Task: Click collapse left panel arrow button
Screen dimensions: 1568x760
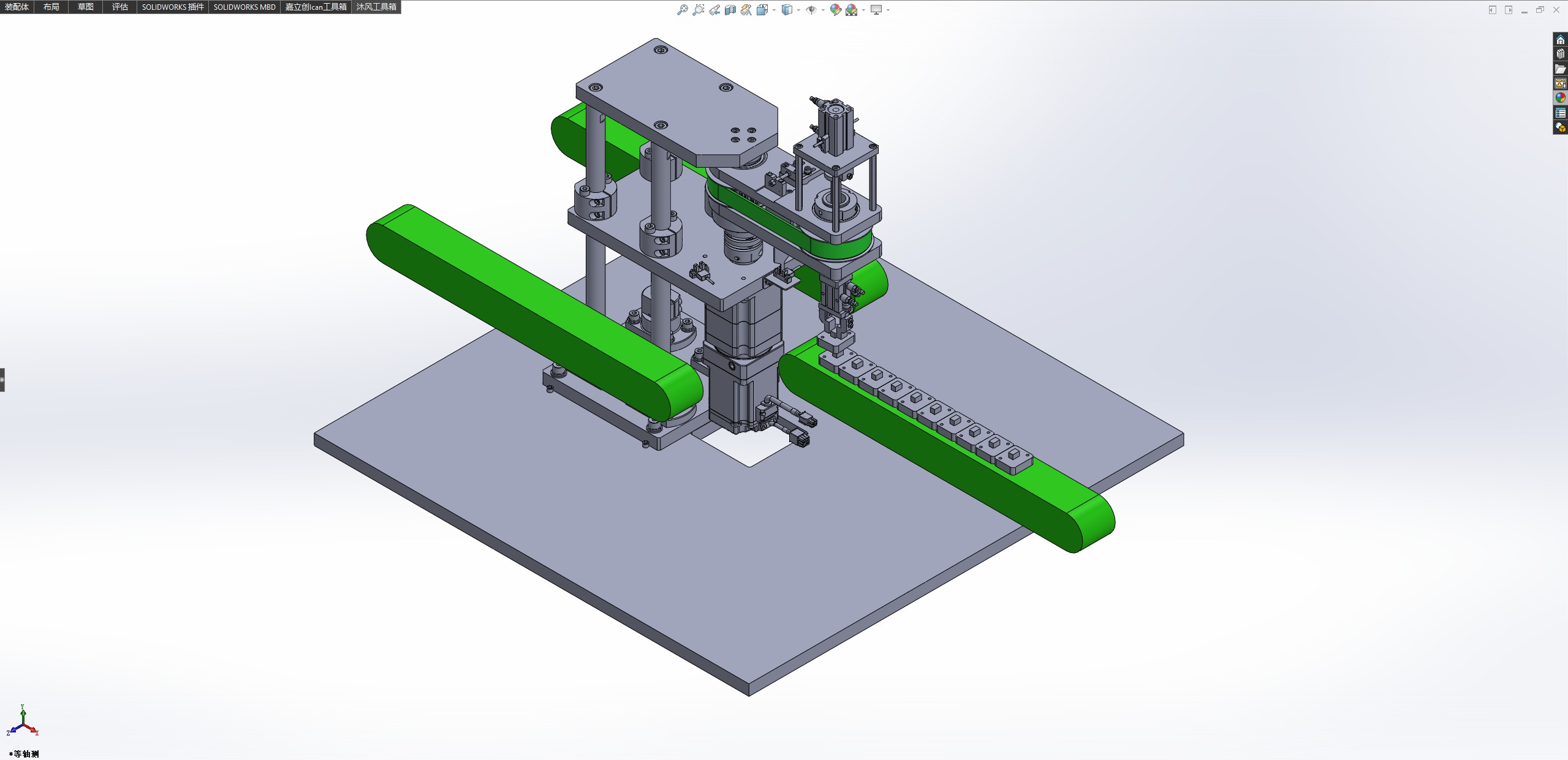Action: tap(1492, 10)
